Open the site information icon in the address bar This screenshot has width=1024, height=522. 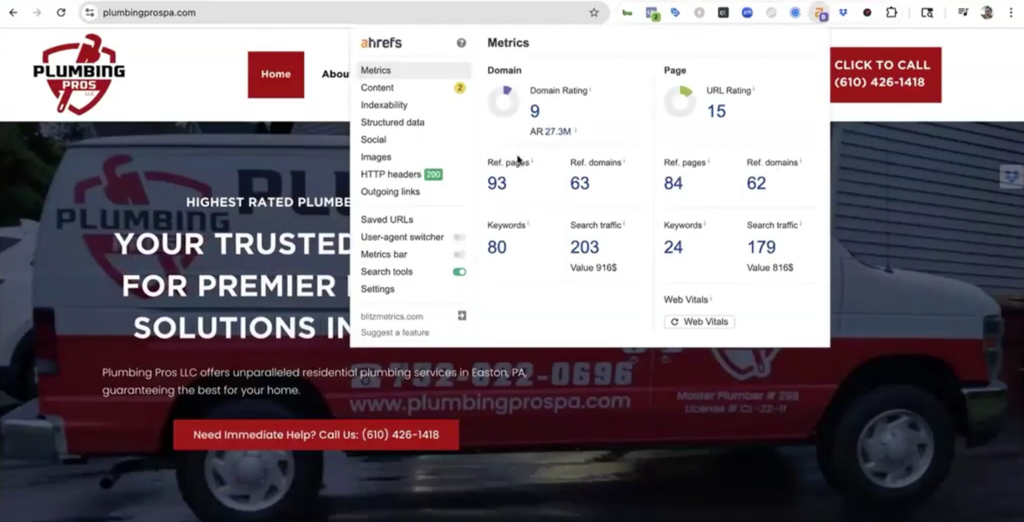click(x=90, y=12)
